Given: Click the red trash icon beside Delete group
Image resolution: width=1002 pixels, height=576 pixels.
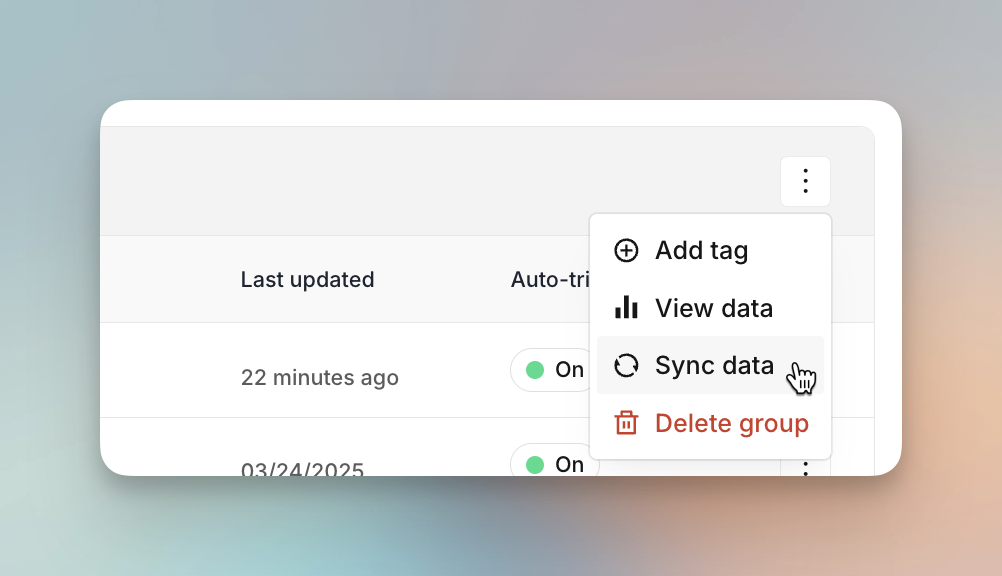Looking at the screenshot, I should point(626,423).
